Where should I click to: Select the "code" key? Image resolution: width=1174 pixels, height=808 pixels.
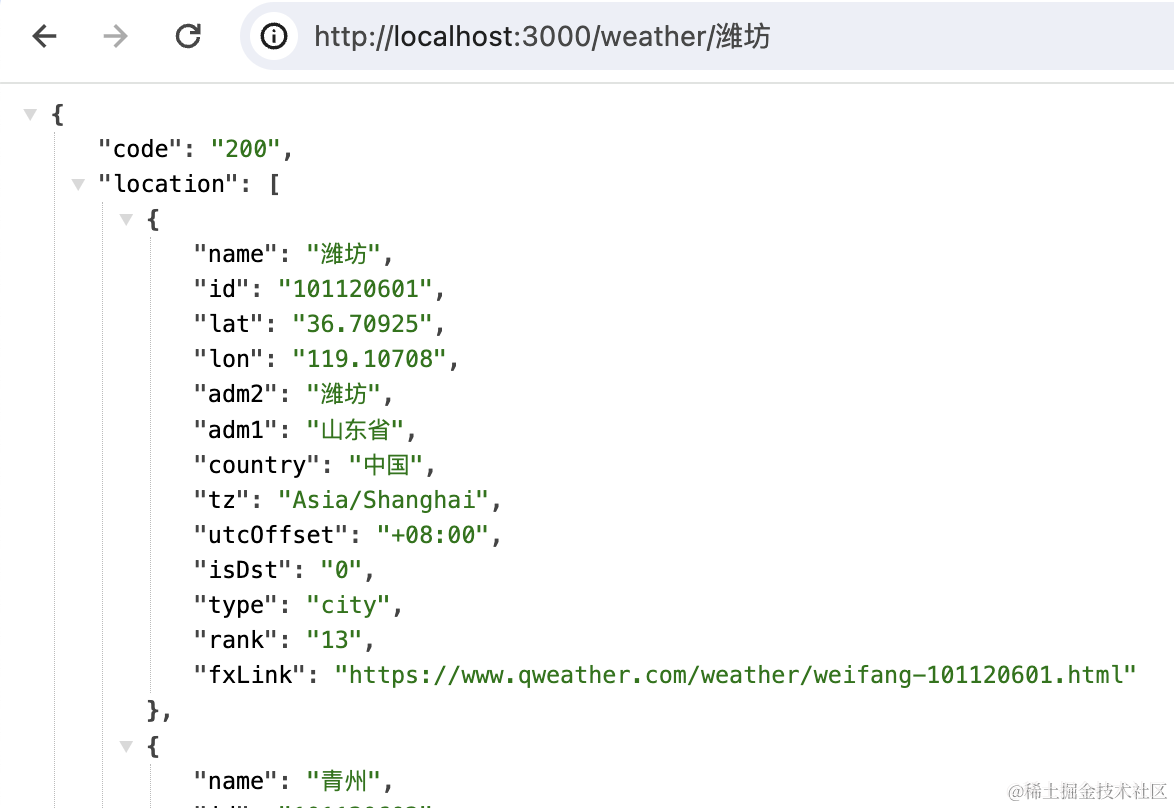[x=140, y=149]
